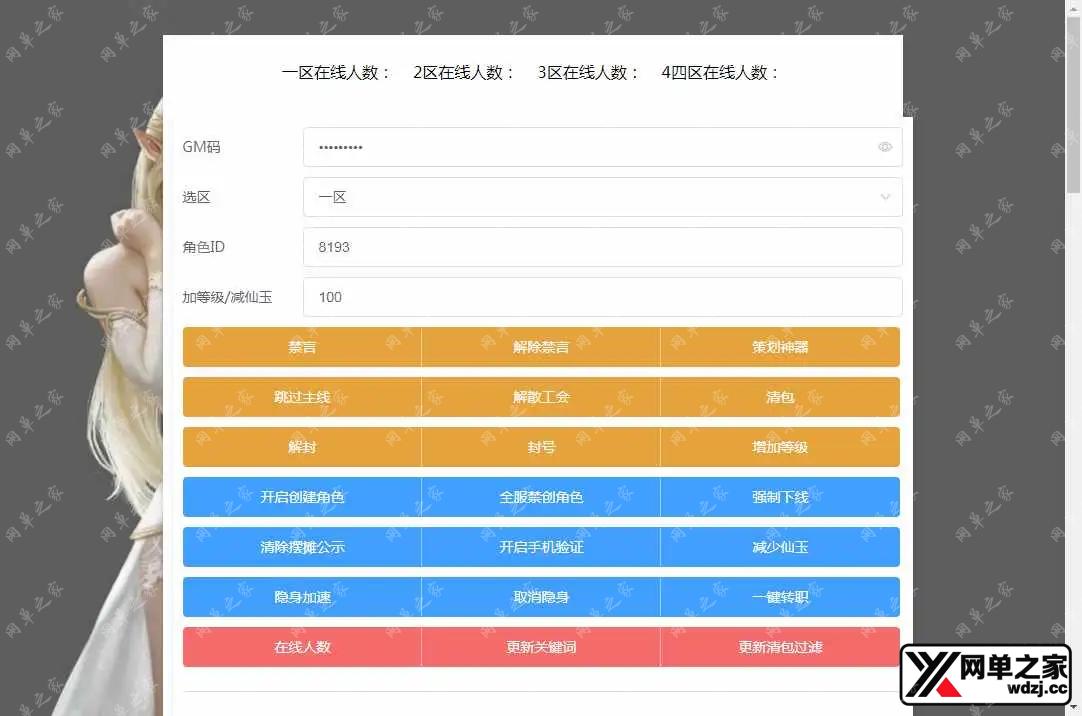This screenshot has width=1082, height=716.
Task: Click the 策划神器 button
Action: click(780, 347)
